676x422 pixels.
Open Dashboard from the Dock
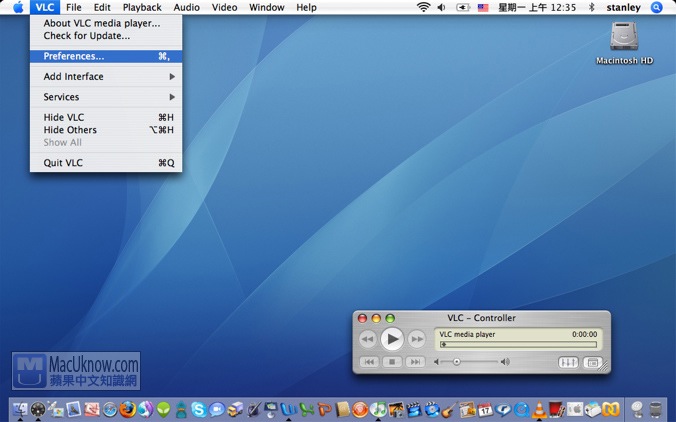click(x=38, y=409)
